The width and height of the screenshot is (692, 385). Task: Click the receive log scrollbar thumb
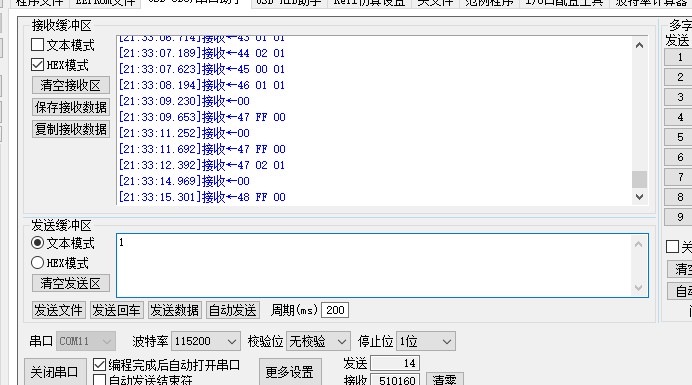coord(639,180)
